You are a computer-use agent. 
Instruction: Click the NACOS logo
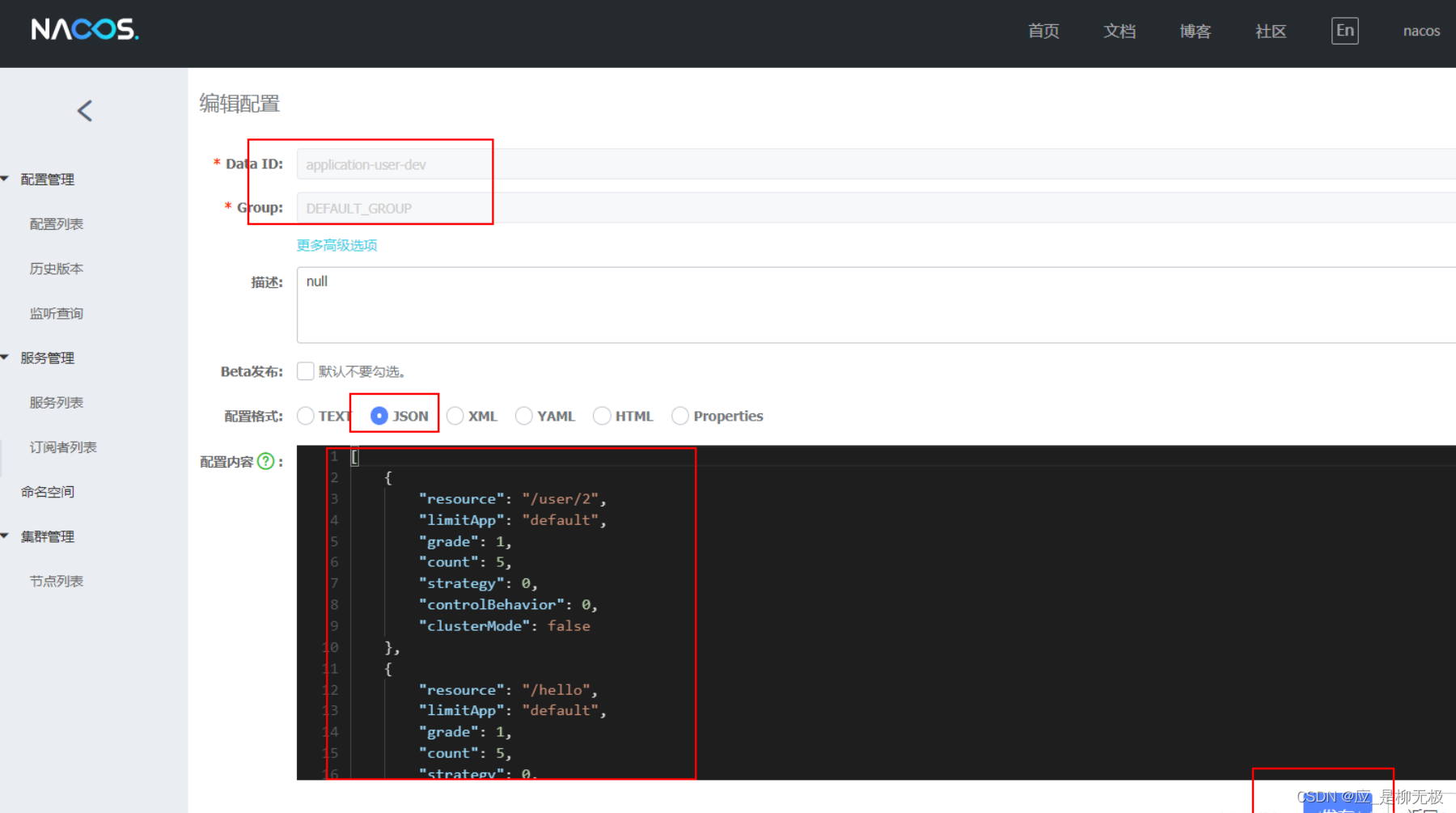point(85,30)
